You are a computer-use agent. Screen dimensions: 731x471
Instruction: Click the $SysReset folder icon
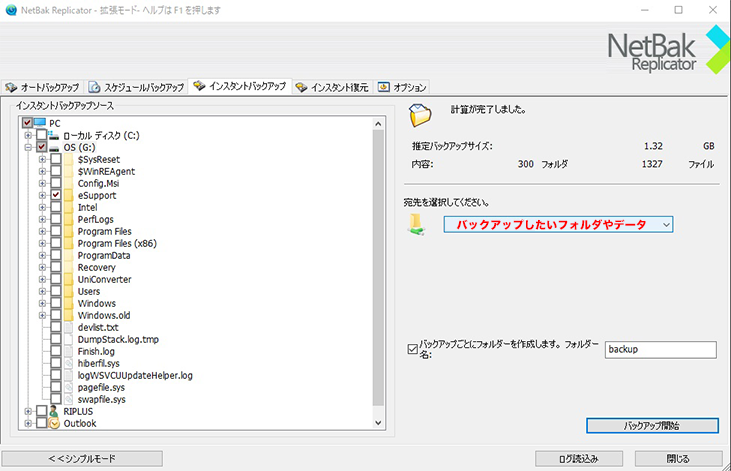pyautogui.click(x=69, y=159)
